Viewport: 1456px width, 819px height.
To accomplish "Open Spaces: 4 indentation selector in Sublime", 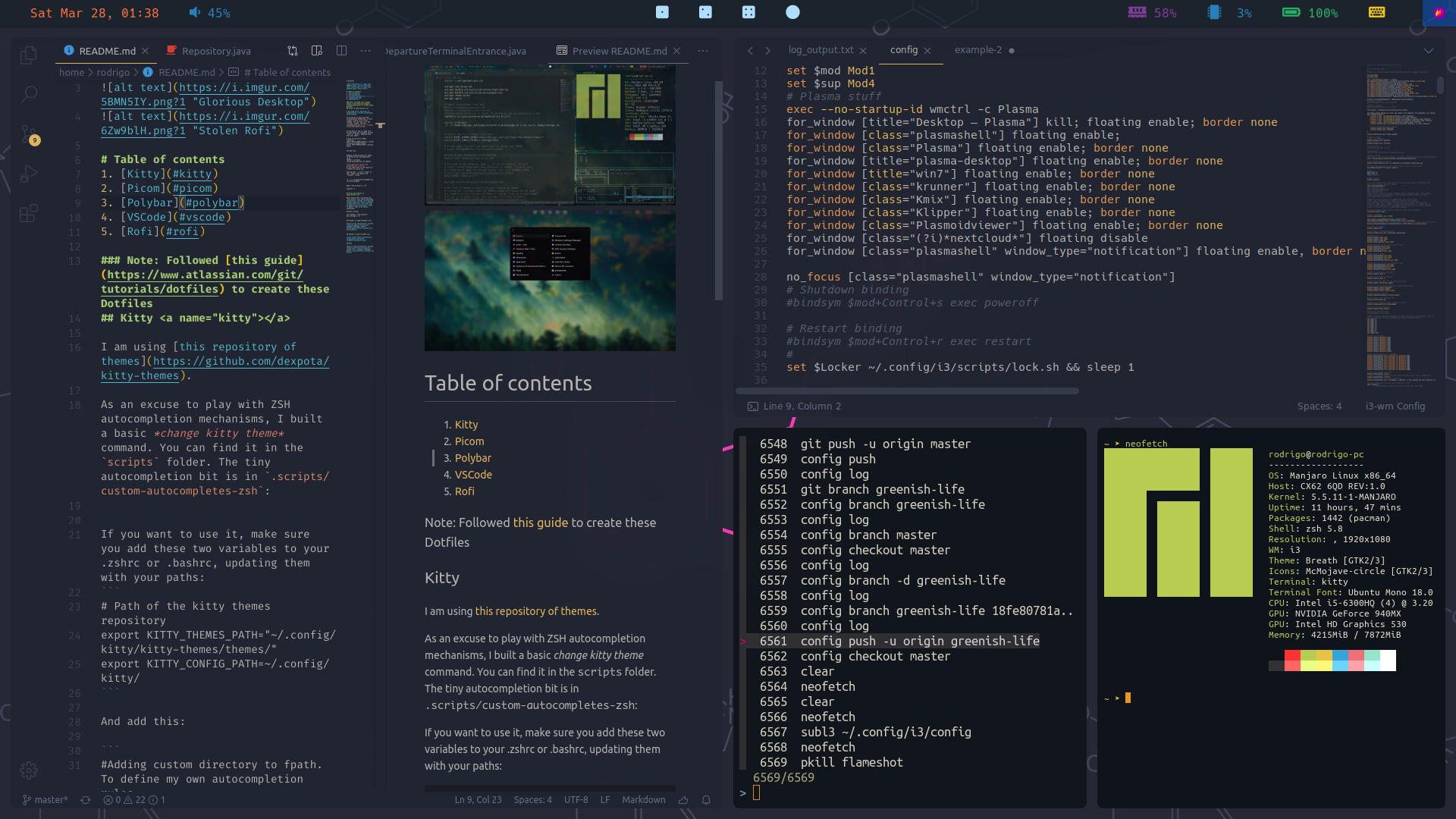I will coord(1319,406).
